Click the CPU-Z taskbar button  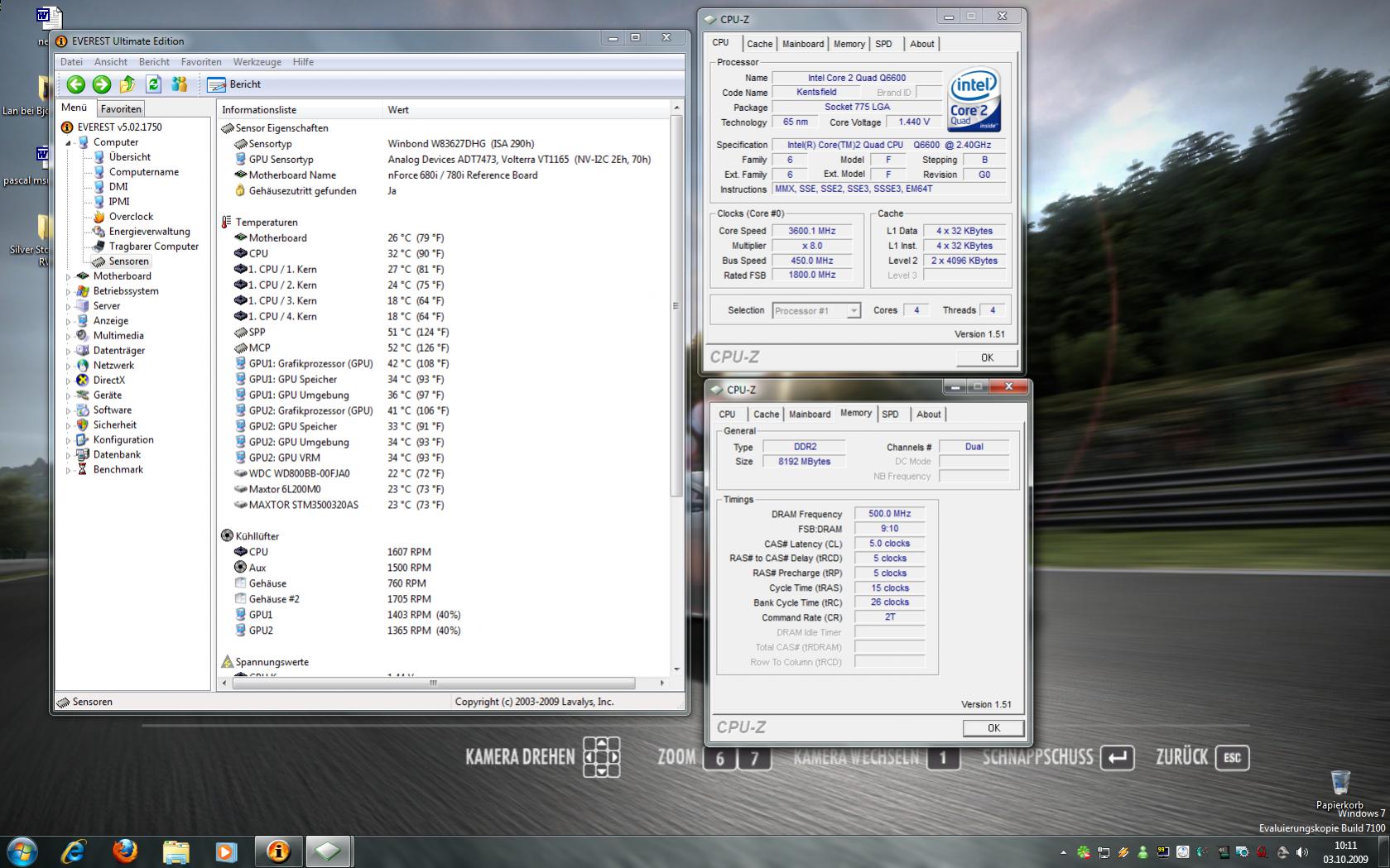coord(328,851)
